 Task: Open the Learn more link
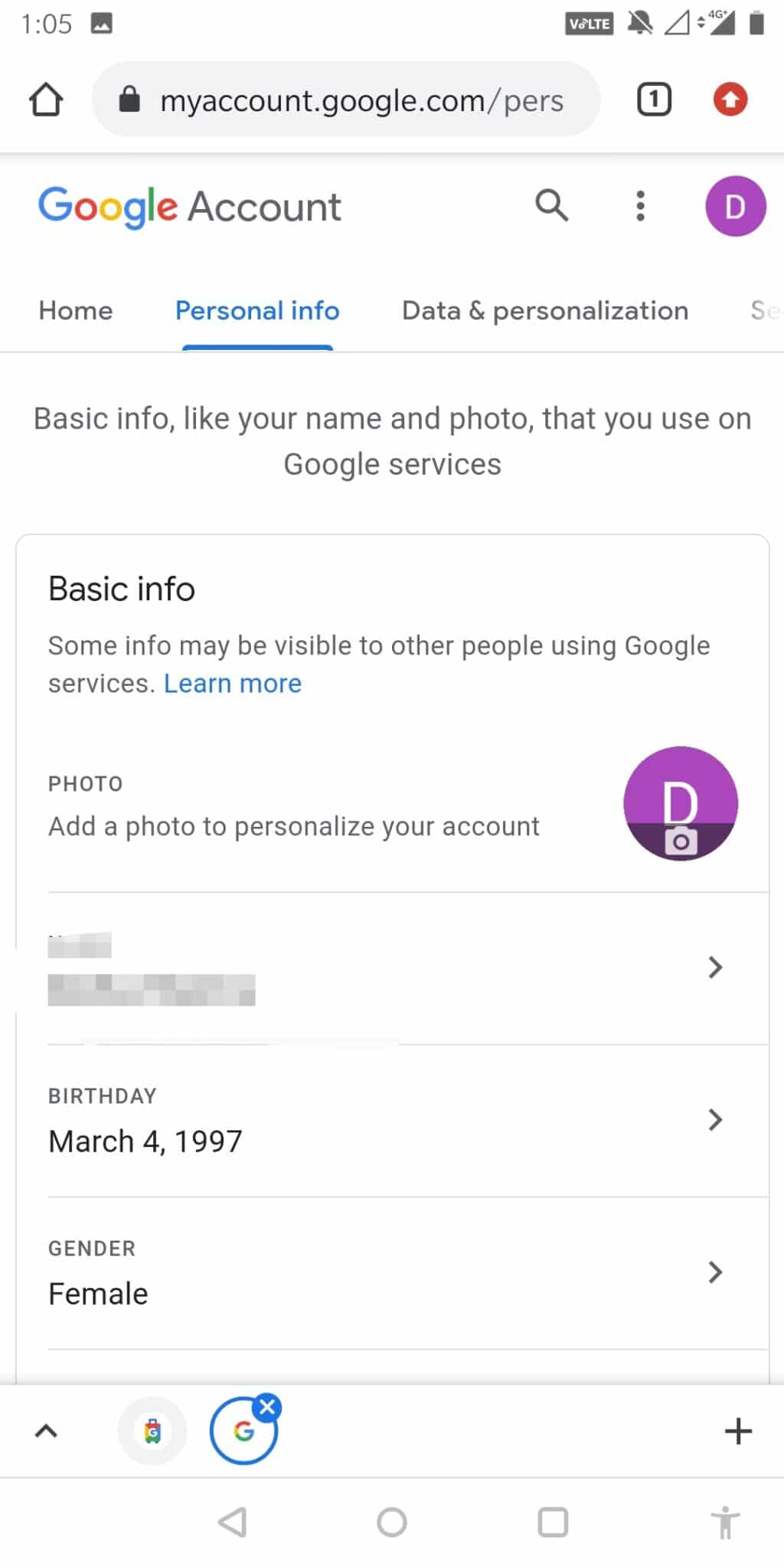(232, 682)
